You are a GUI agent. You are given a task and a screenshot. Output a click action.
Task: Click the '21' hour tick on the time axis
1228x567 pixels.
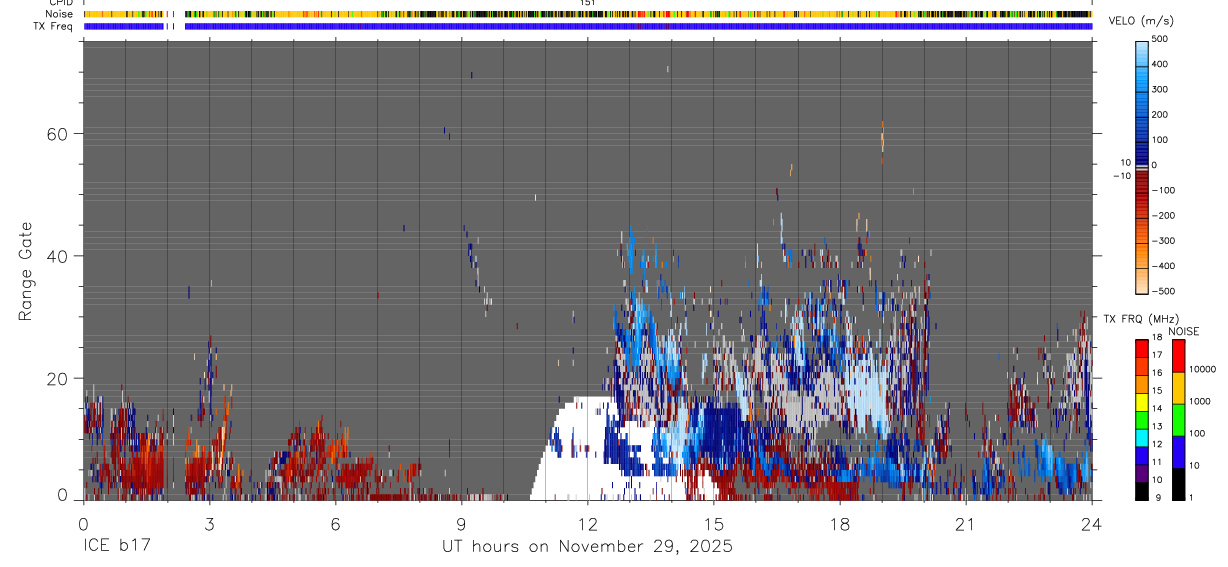click(x=965, y=523)
